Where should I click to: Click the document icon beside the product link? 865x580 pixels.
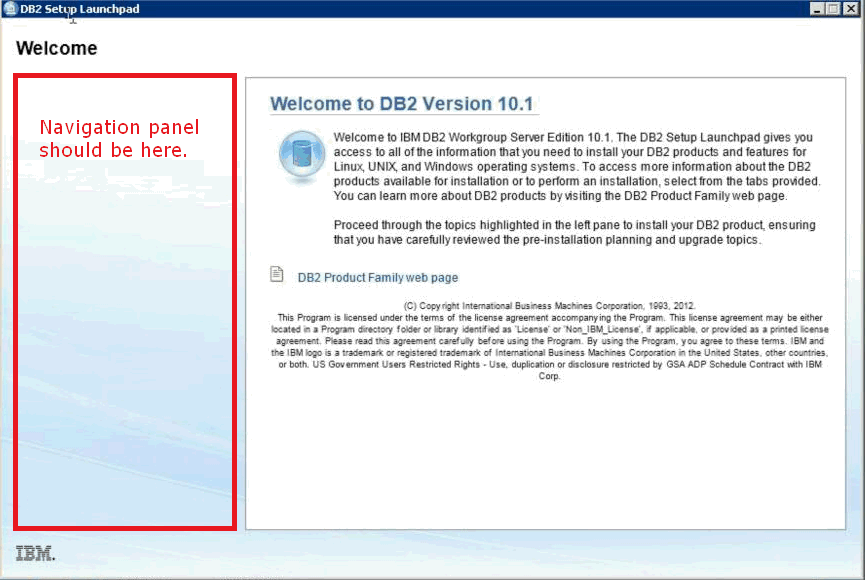[276, 274]
